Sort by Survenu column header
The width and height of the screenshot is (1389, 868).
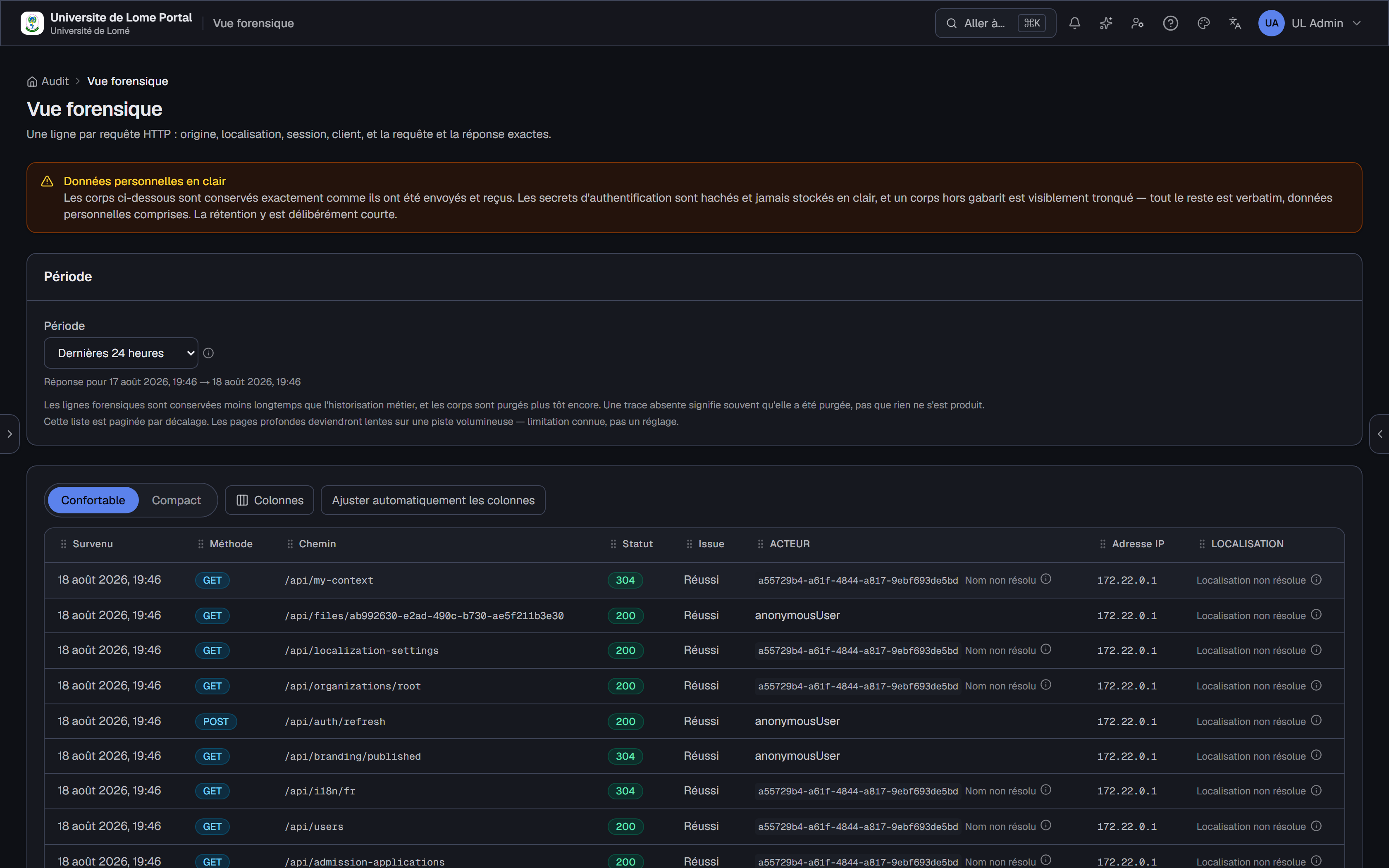click(x=93, y=544)
